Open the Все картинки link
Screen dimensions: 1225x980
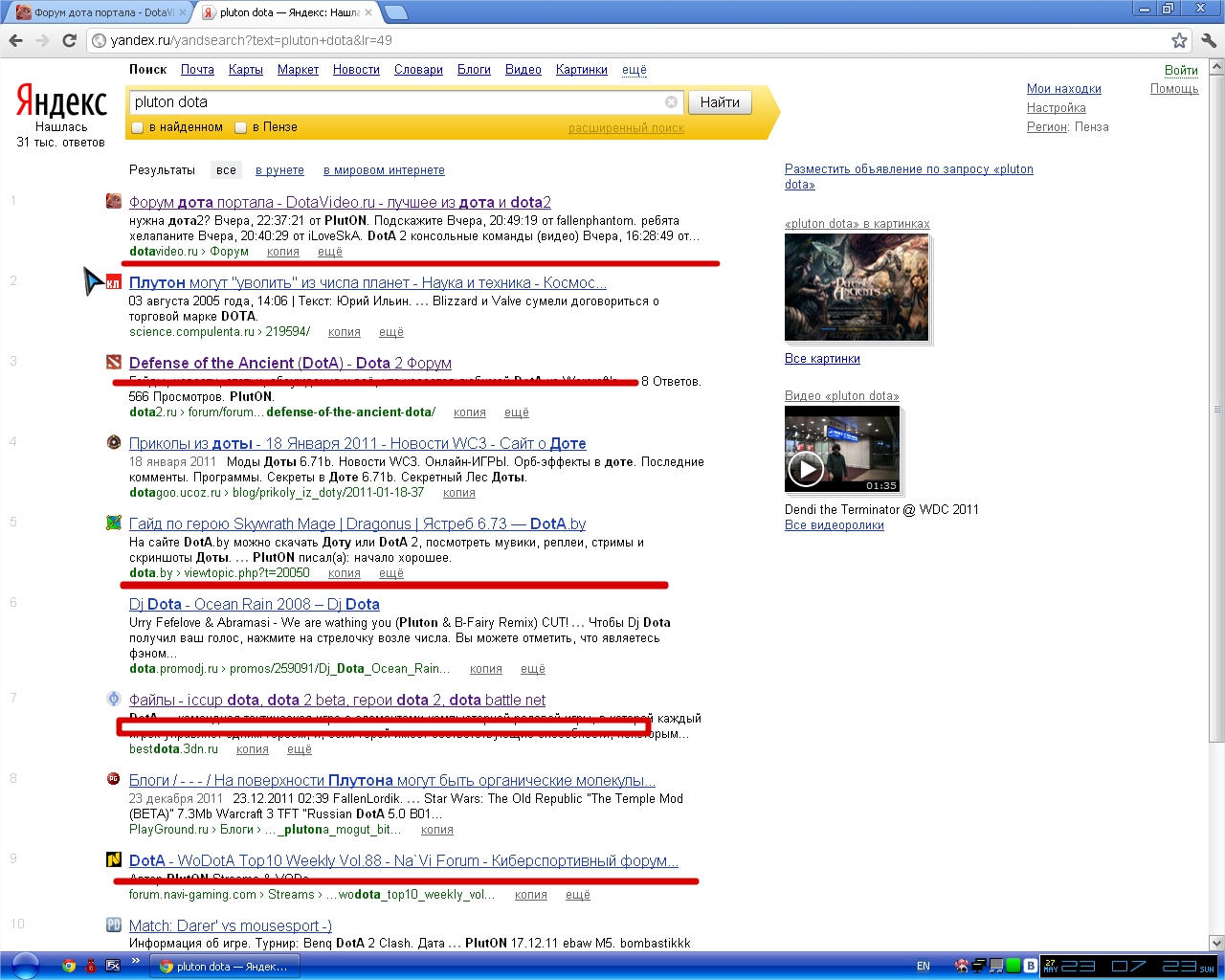[822, 359]
